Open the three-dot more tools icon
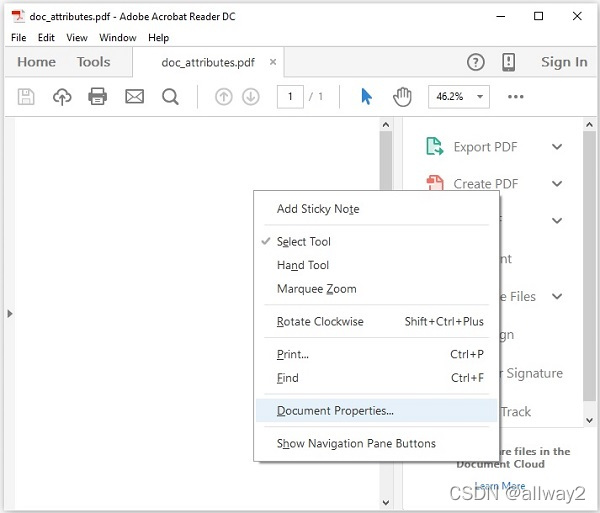Image resolution: width=600 pixels, height=513 pixels. point(515,96)
